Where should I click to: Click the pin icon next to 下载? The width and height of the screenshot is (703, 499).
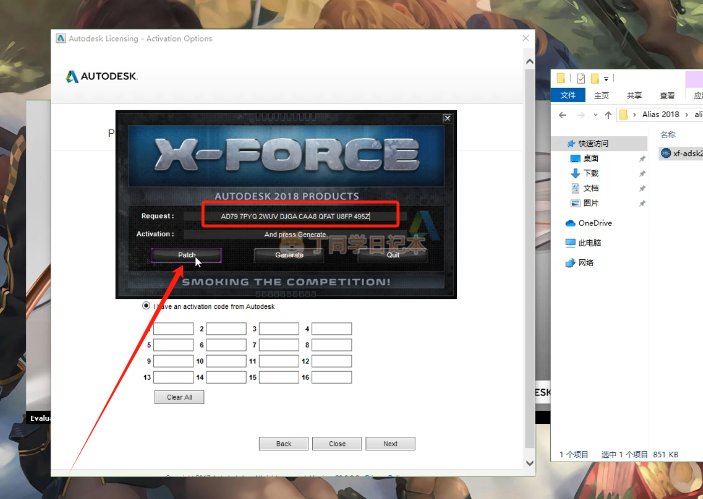click(x=642, y=174)
